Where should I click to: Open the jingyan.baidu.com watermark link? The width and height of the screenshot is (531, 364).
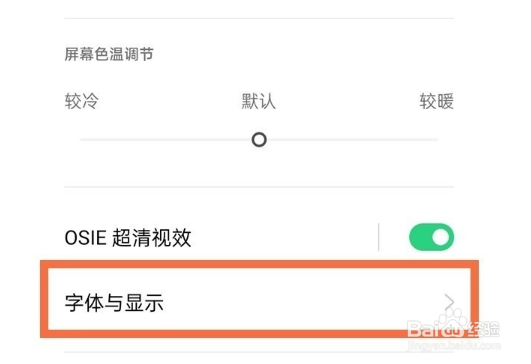[454, 346]
